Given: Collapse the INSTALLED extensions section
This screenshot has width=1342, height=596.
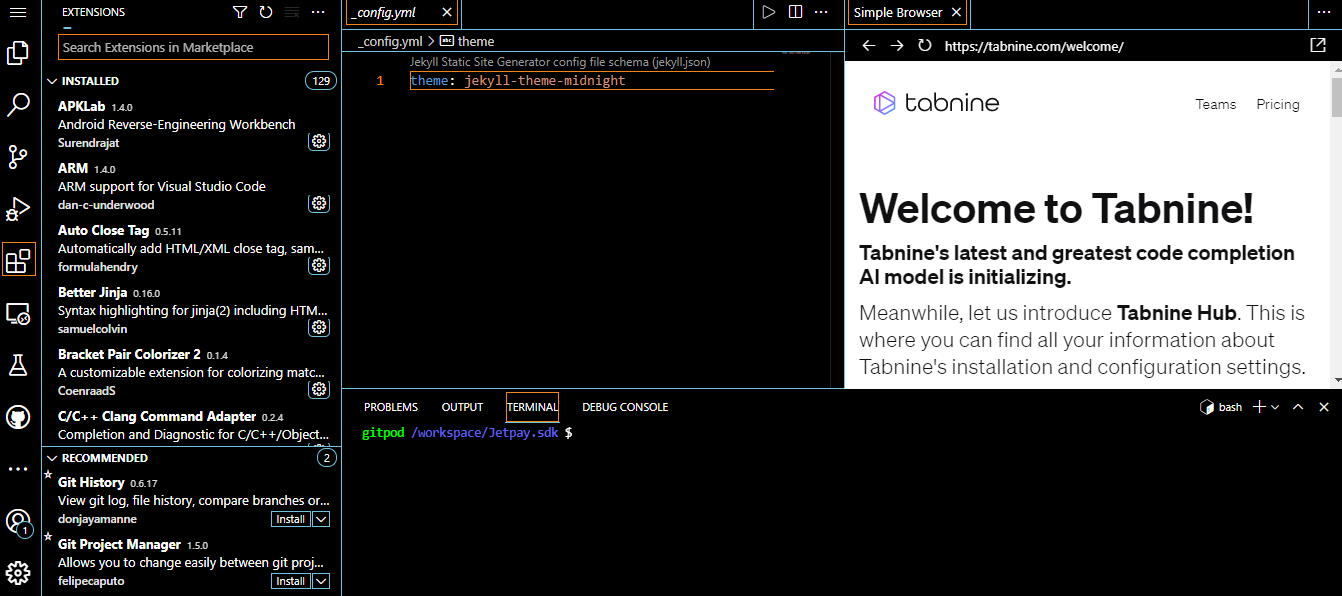Looking at the screenshot, I should click(53, 81).
